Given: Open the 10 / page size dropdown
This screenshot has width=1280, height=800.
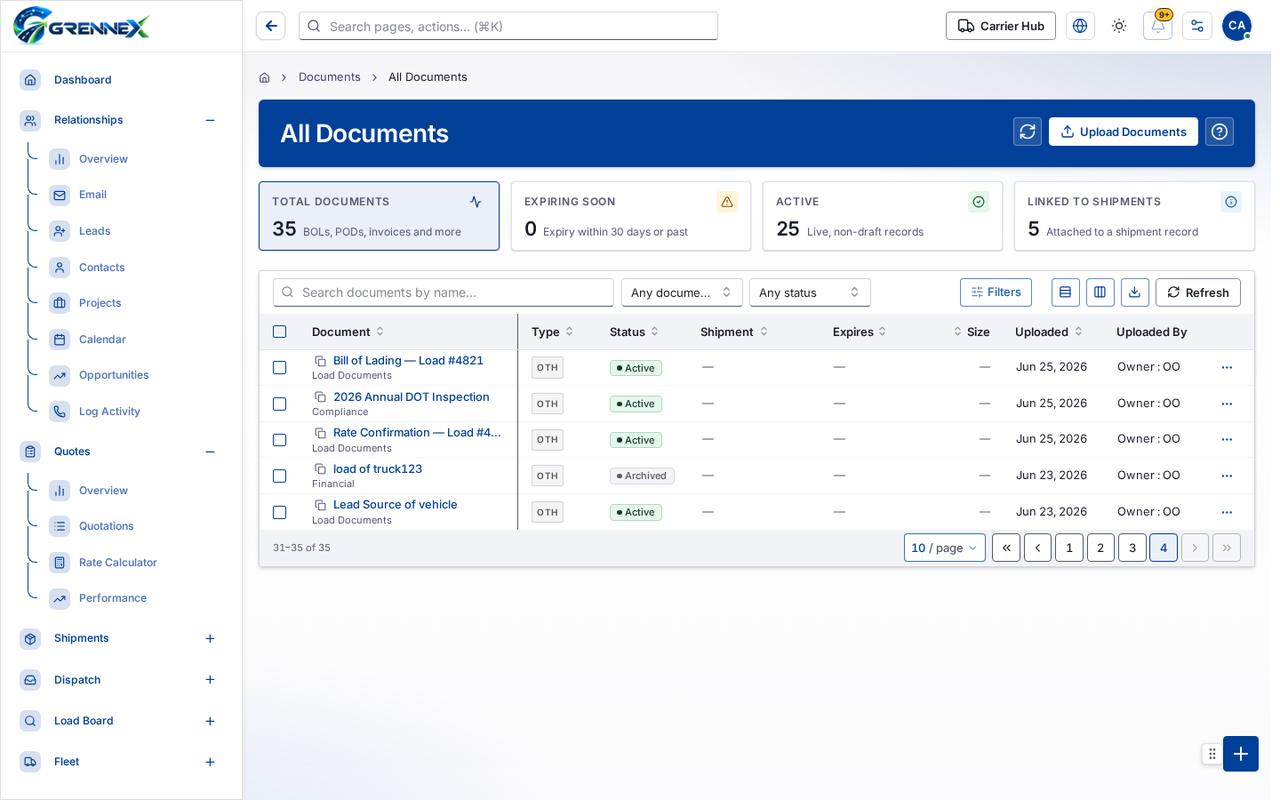Looking at the screenshot, I should pyautogui.click(x=945, y=548).
